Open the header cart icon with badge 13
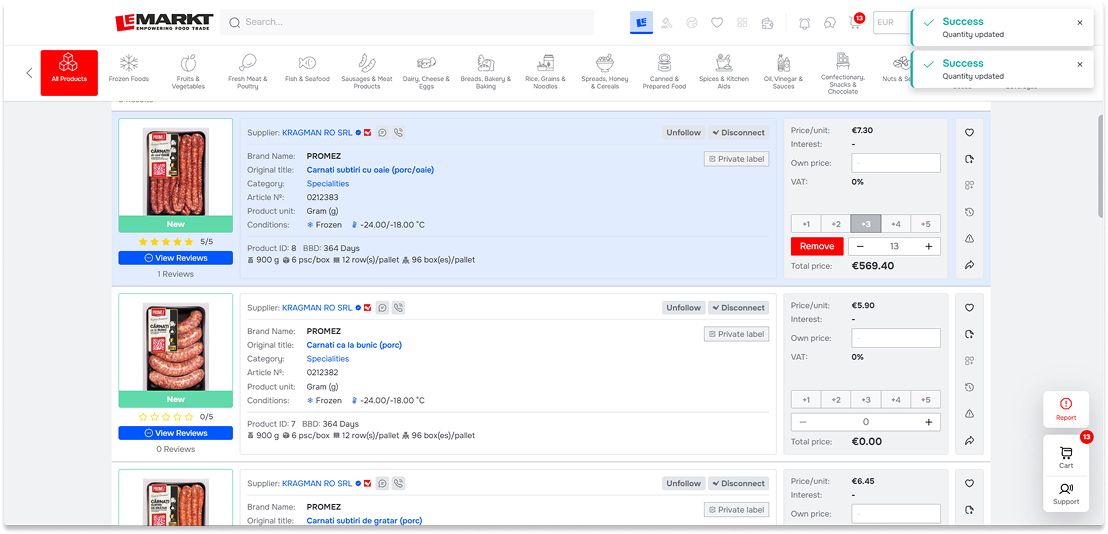Screen dimensions: 1108x534 (855, 22)
